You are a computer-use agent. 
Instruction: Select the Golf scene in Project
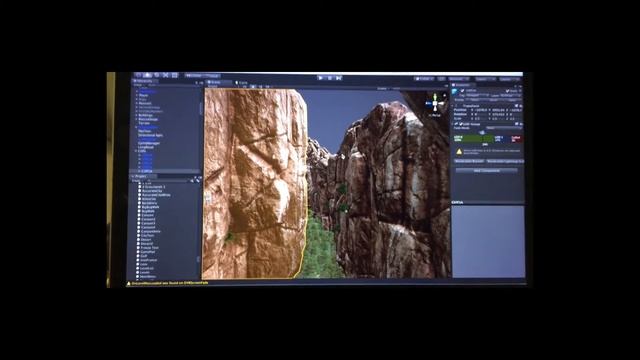143,256
